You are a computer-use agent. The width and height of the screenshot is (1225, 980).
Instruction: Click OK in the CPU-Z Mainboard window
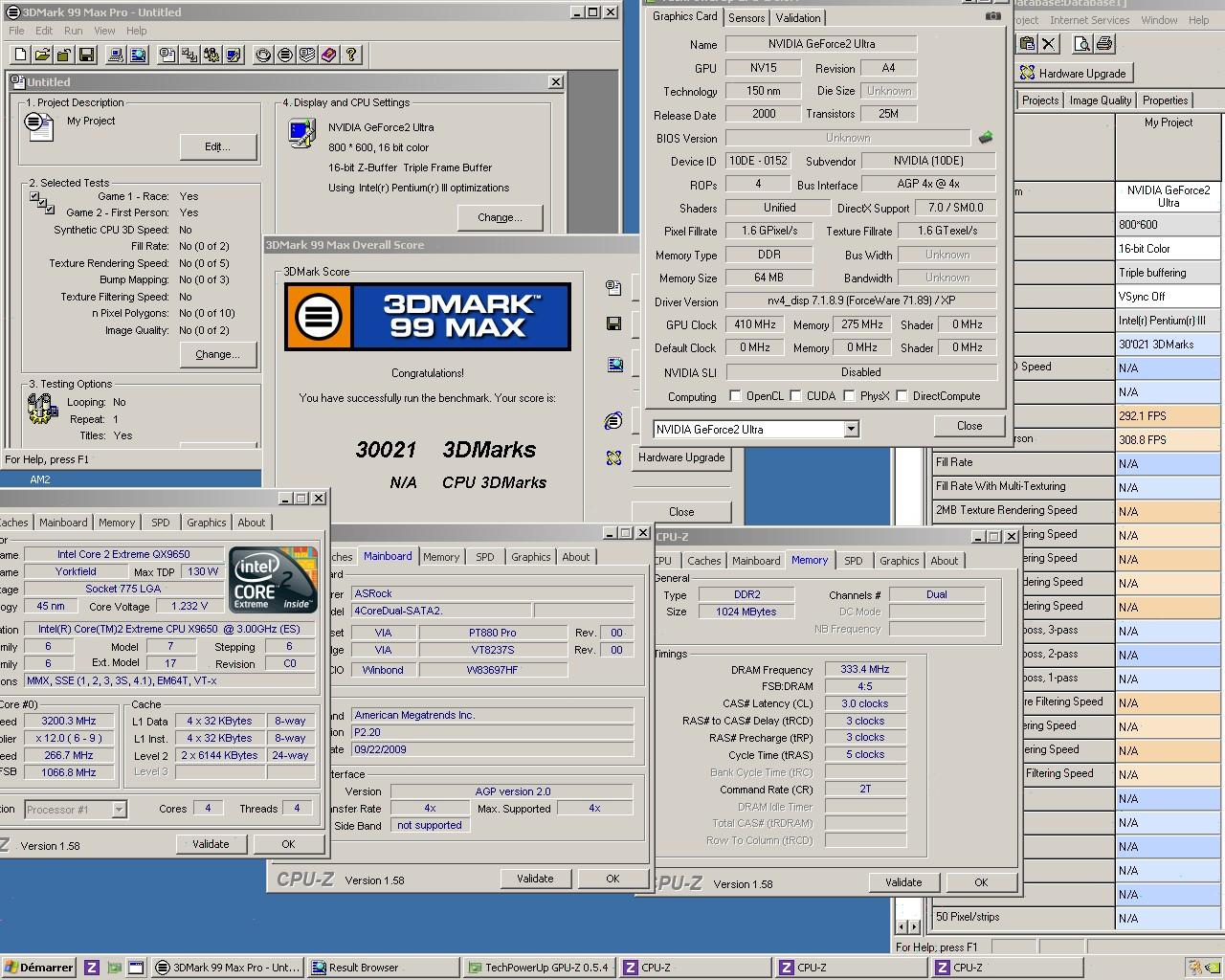click(x=612, y=879)
